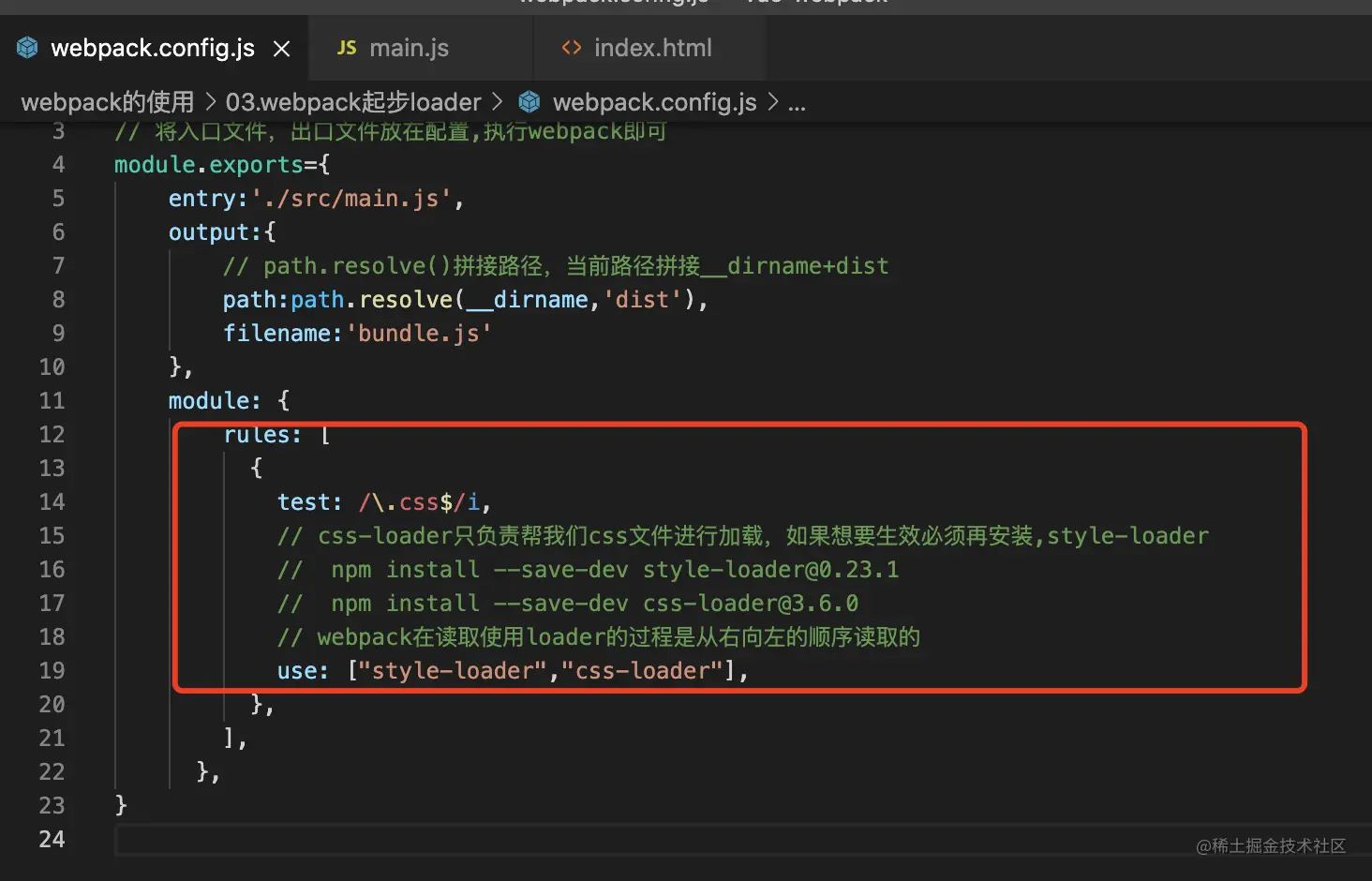Close the webpack.config.js tab
The image size is (1372, 881).
click(x=281, y=49)
